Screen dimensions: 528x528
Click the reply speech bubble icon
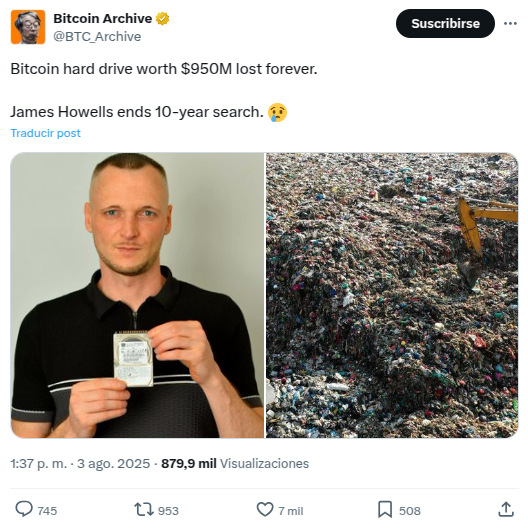pyautogui.click(x=24, y=509)
